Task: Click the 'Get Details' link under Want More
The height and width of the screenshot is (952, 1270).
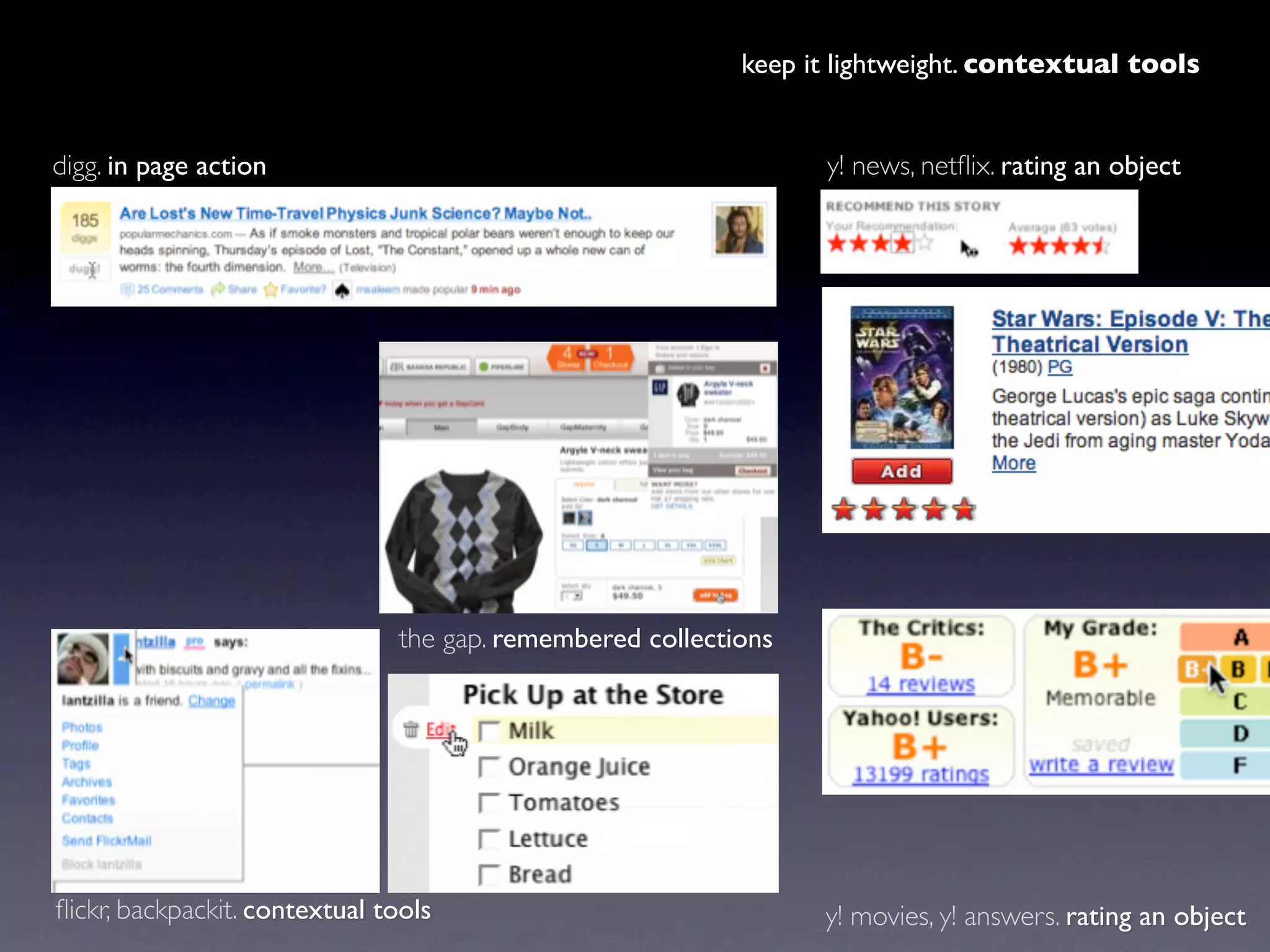Action: click(x=672, y=506)
